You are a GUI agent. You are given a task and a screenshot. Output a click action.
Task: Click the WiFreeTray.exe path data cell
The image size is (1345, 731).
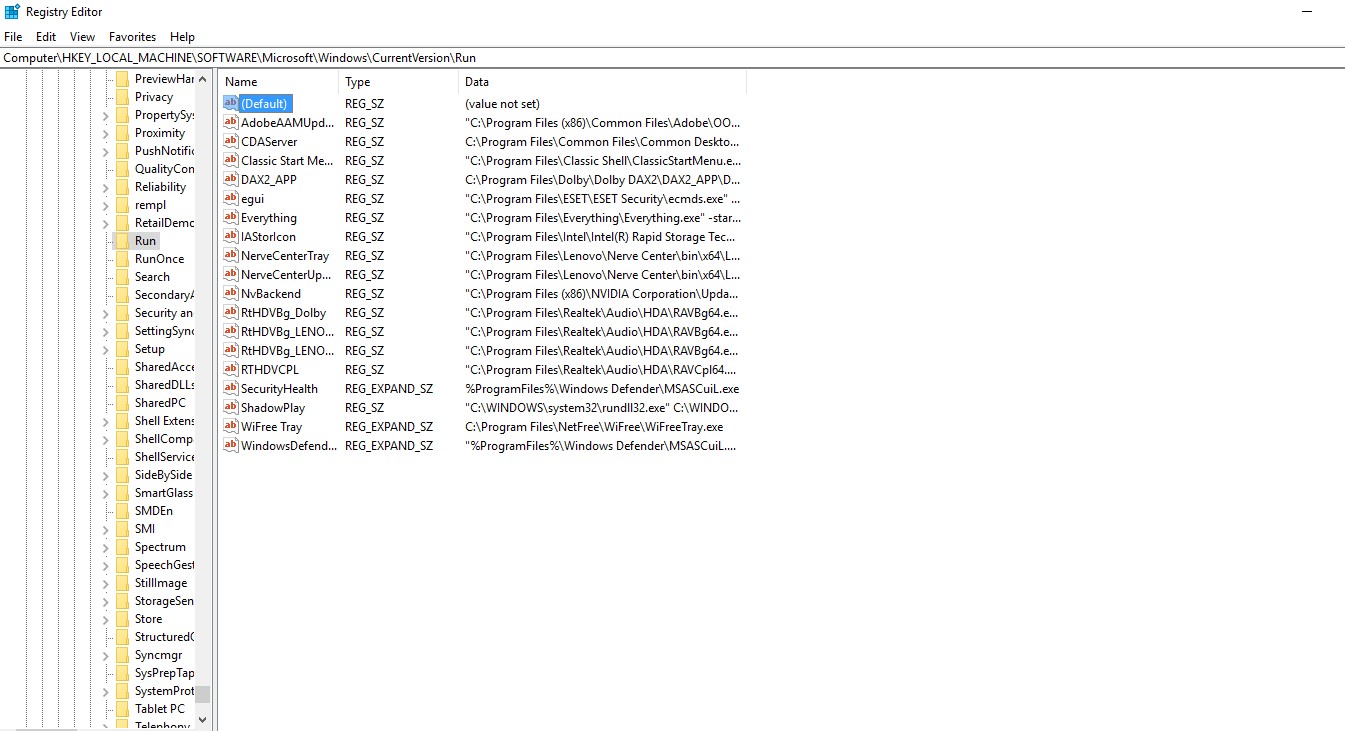(x=594, y=426)
